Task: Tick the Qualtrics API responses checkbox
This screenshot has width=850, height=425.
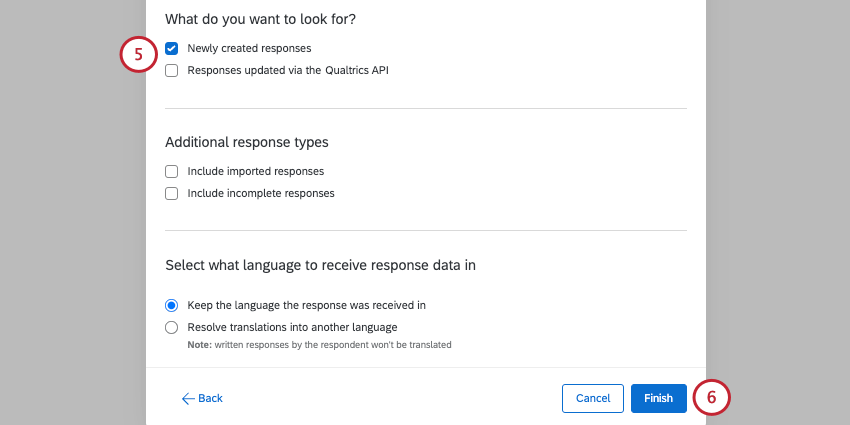Action: click(172, 71)
